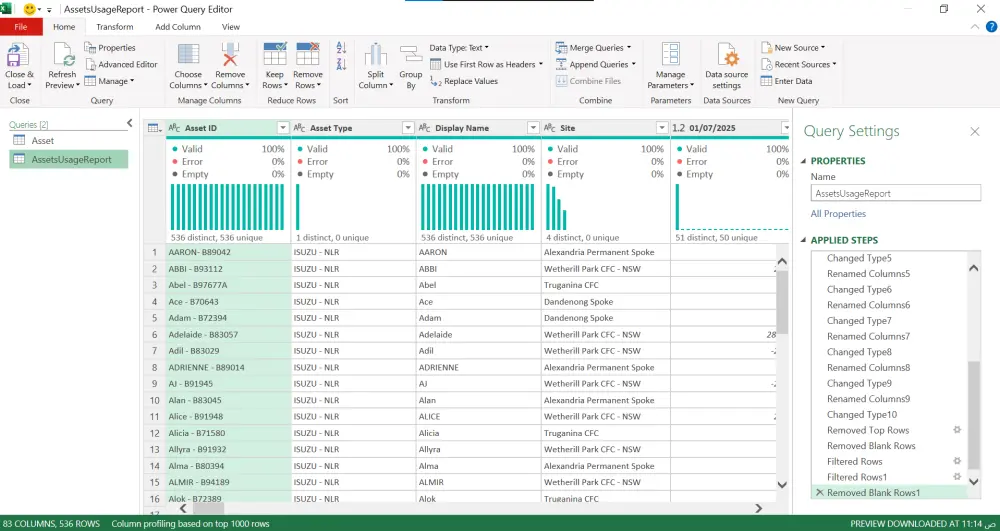Open query Properties
The image size is (1000, 531).
[110, 48]
